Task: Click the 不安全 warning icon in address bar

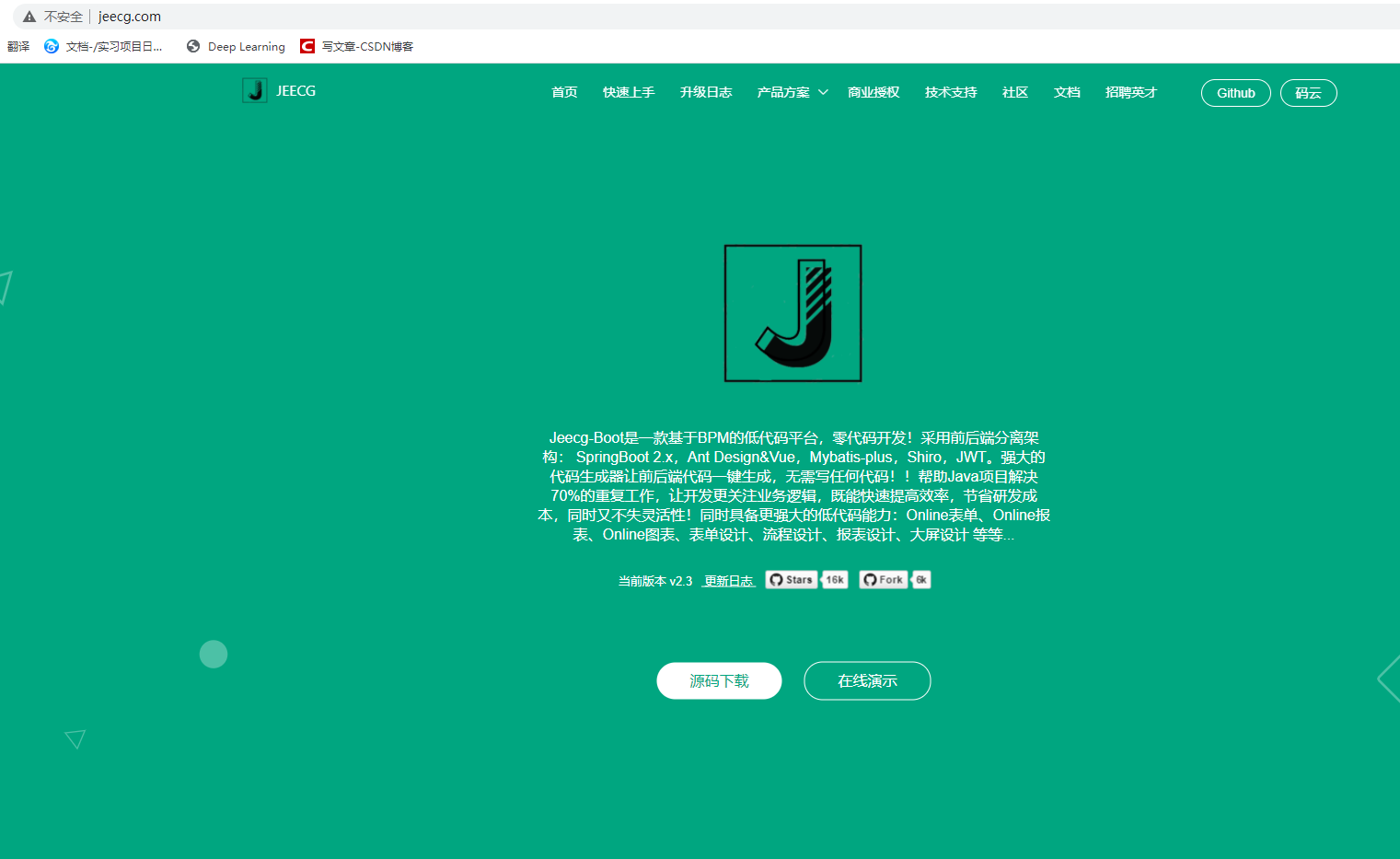Action: (28, 16)
